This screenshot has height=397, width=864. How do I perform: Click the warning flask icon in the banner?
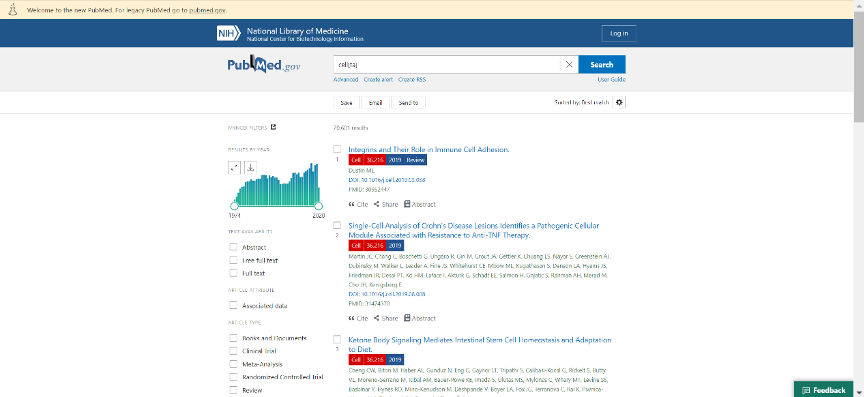[x=14, y=10]
